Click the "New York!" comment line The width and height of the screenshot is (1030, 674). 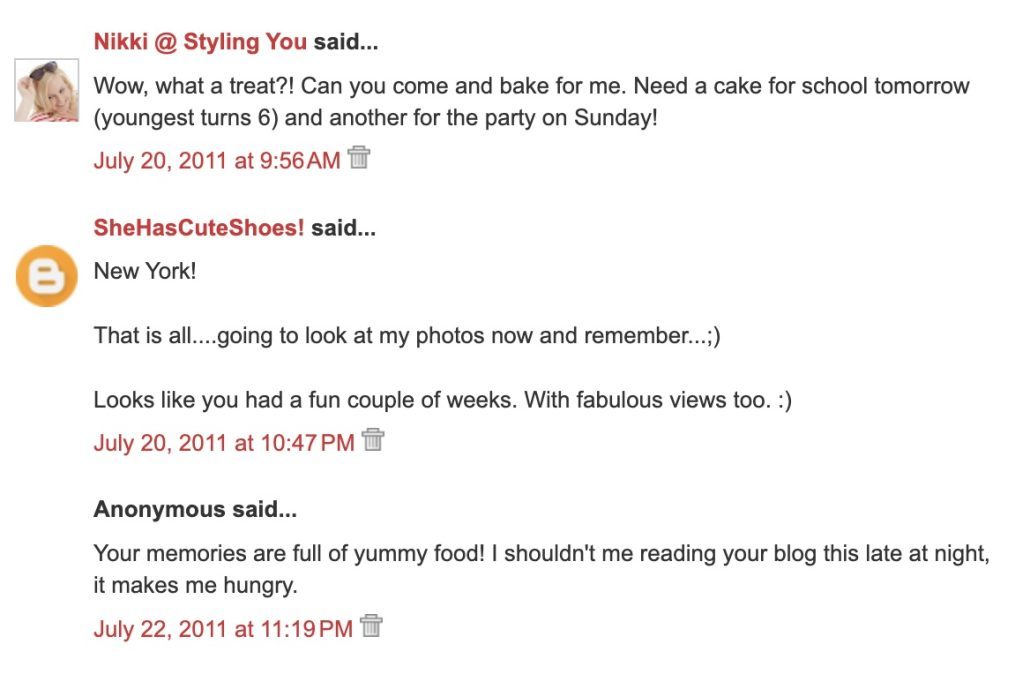point(145,271)
